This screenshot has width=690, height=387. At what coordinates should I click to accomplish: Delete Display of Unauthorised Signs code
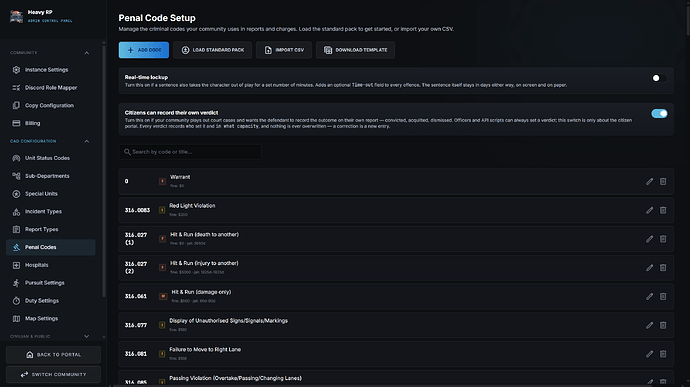(x=663, y=325)
